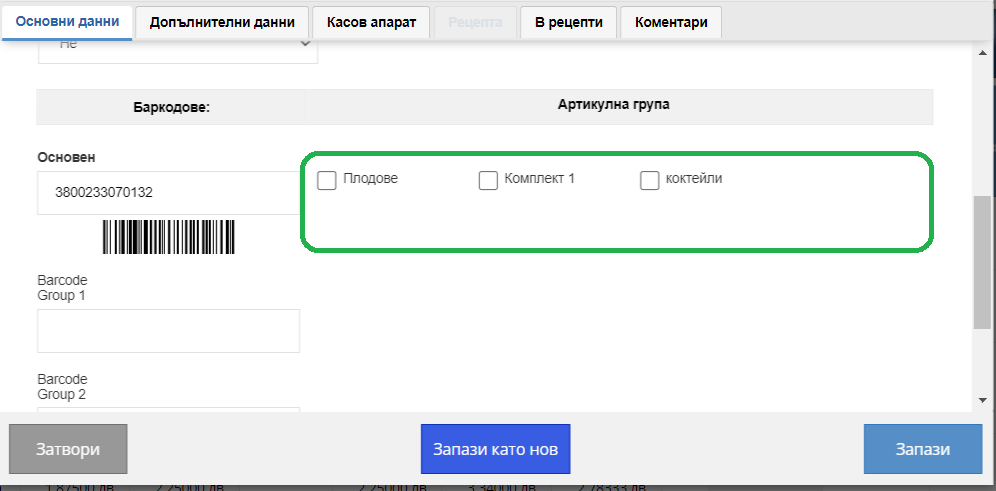Click the Затвори button

tap(68, 449)
